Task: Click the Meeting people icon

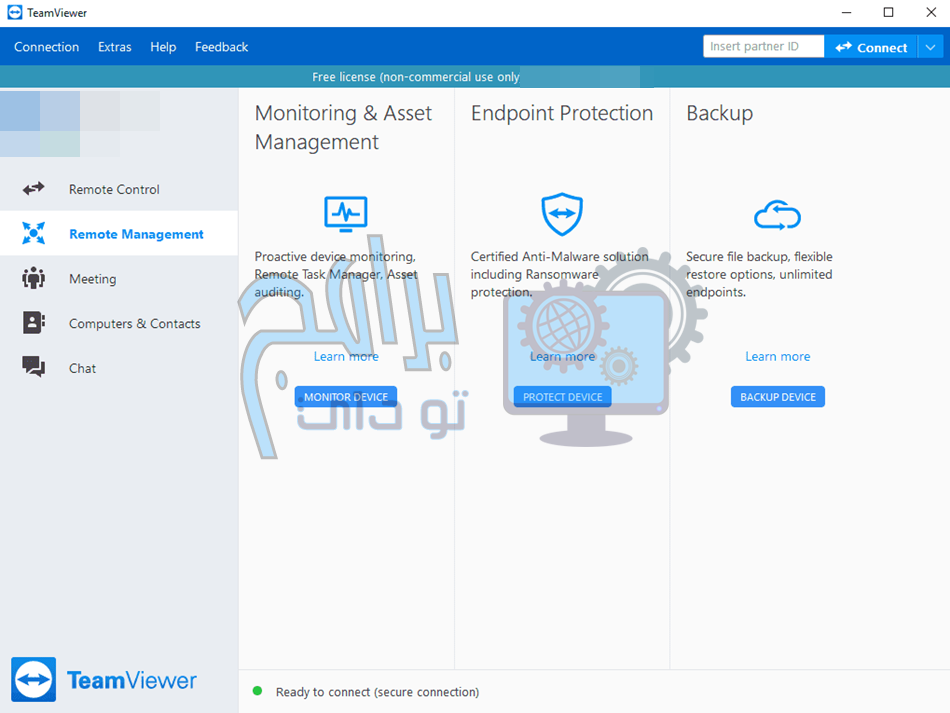Action: [x=34, y=279]
